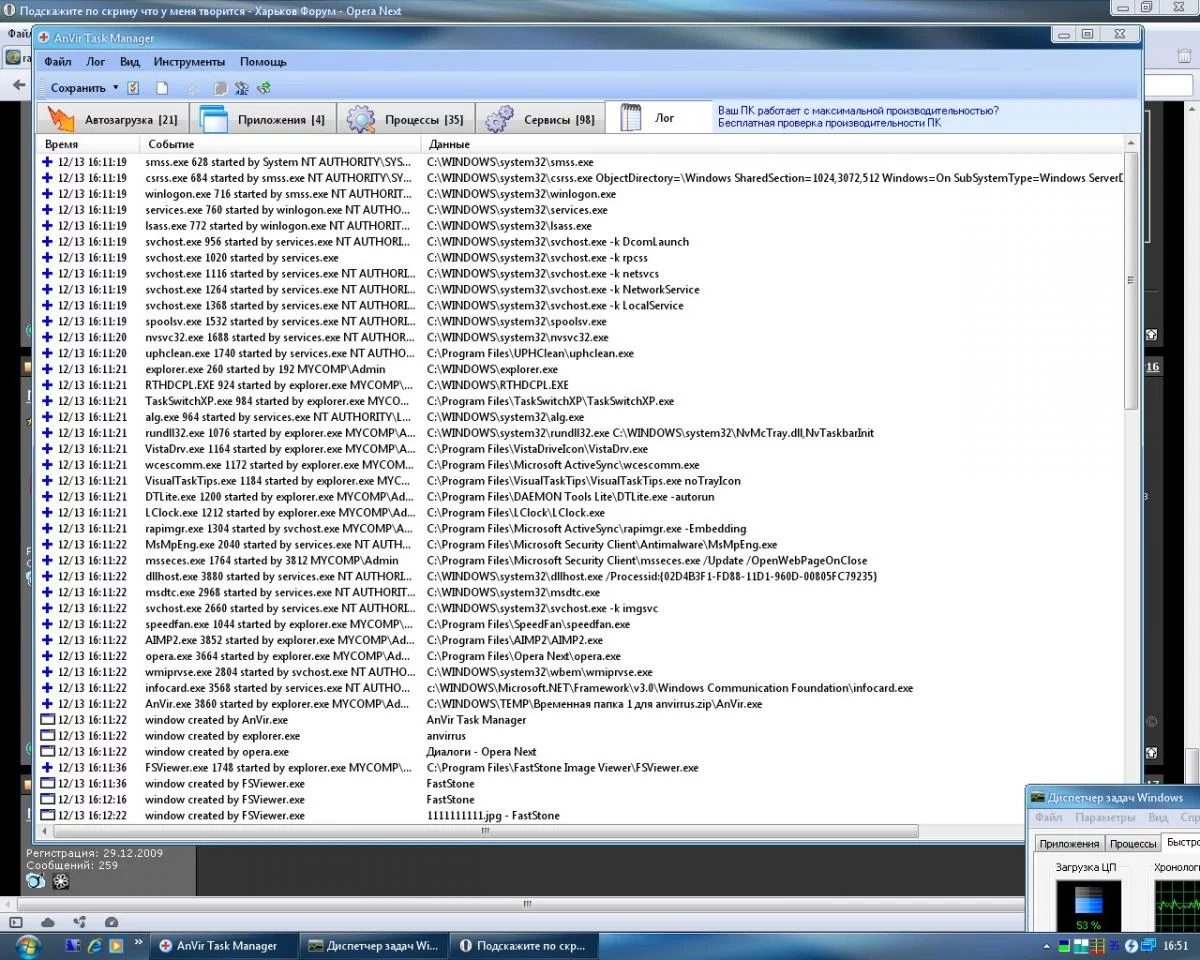Click the binoculars search icon in AnVir toolbar
Screen dimensions: 1200x960
242,88
